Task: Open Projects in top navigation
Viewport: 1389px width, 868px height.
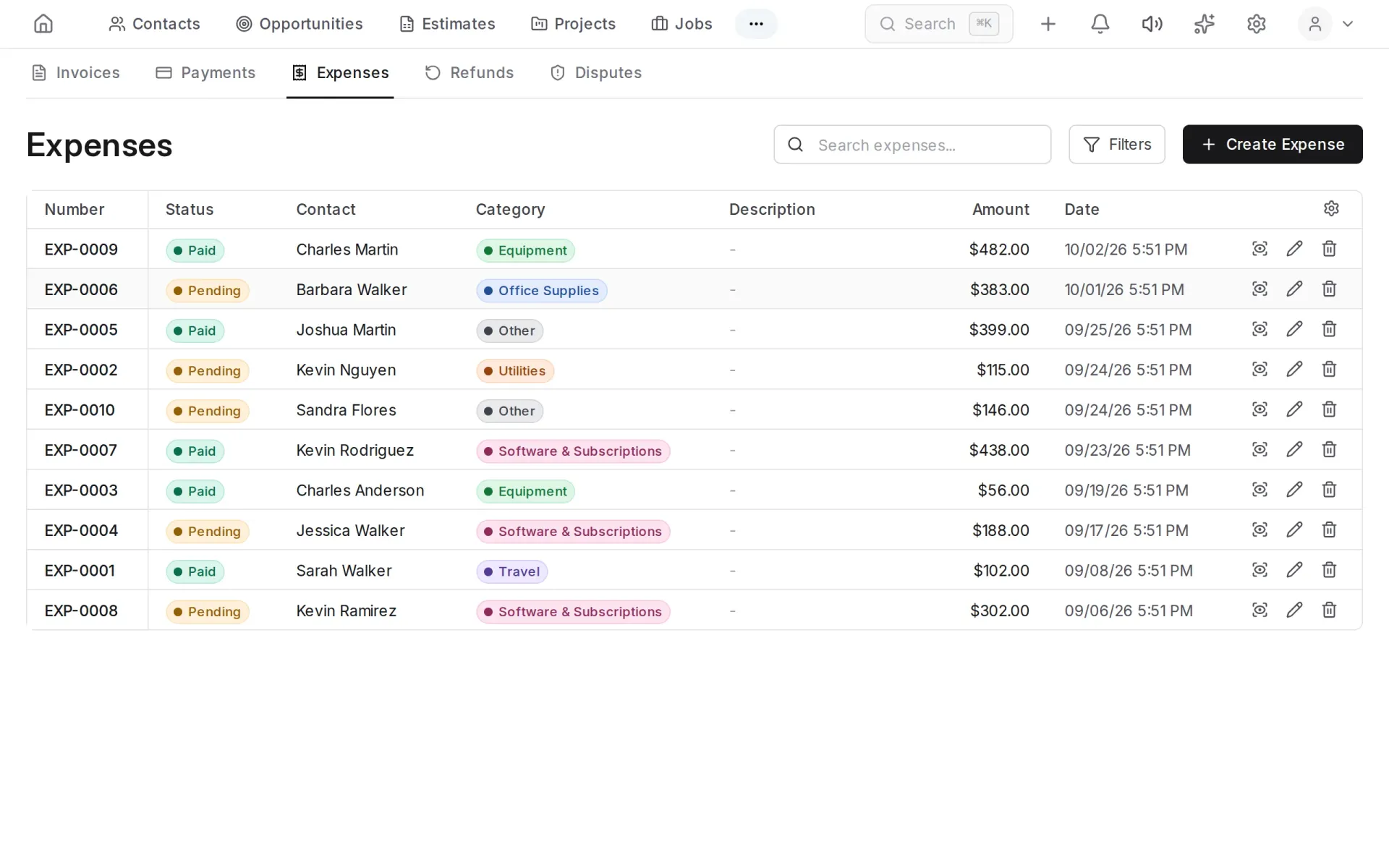Action: pos(573,24)
